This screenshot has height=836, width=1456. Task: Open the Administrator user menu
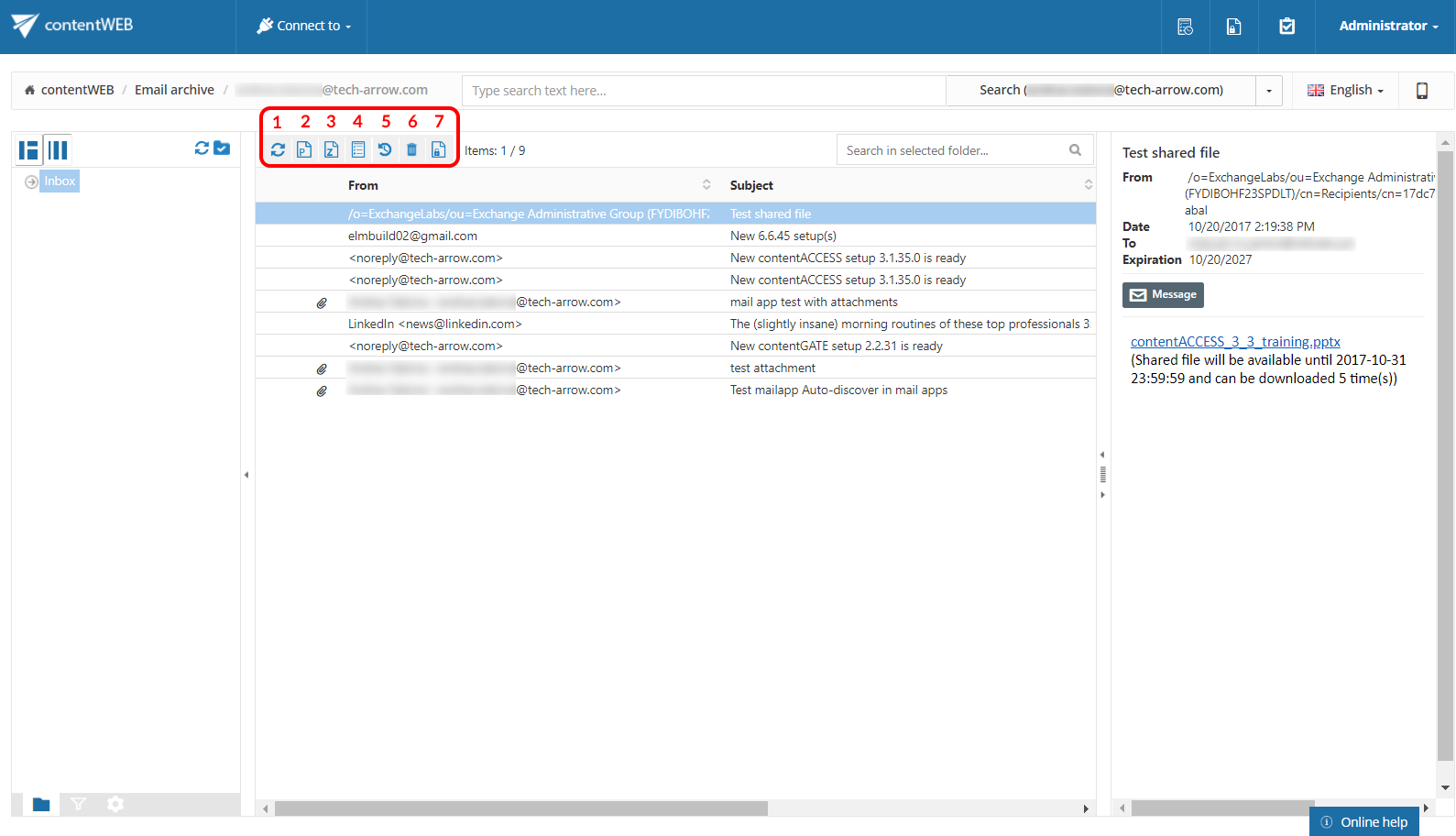click(1388, 26)
